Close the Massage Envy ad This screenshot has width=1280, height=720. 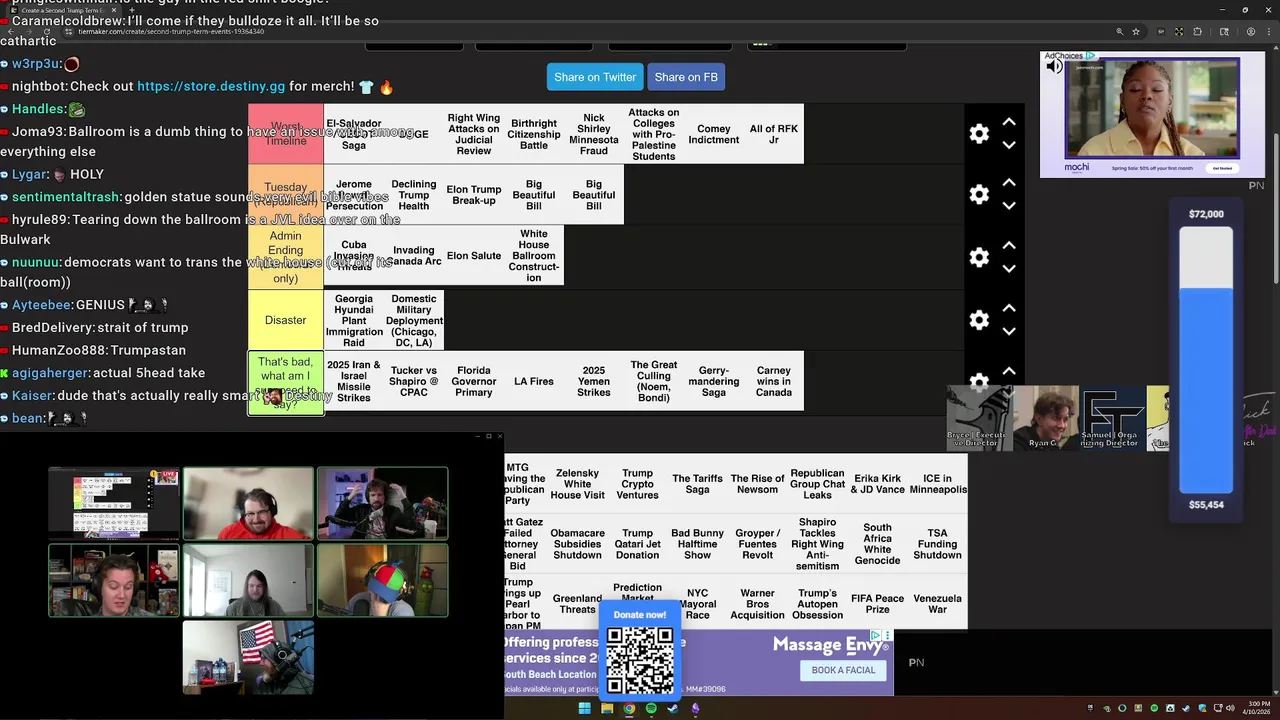[x=887, y=635]
